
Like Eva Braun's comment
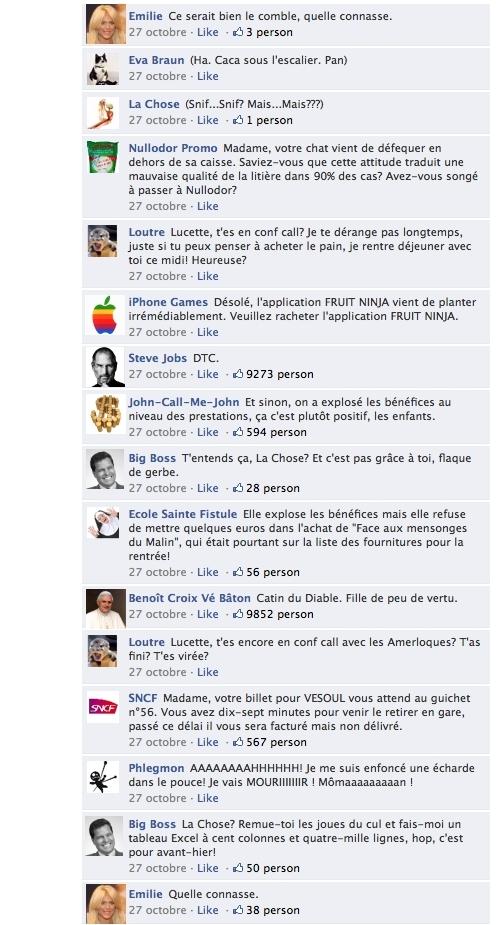[x=208, y=76]
